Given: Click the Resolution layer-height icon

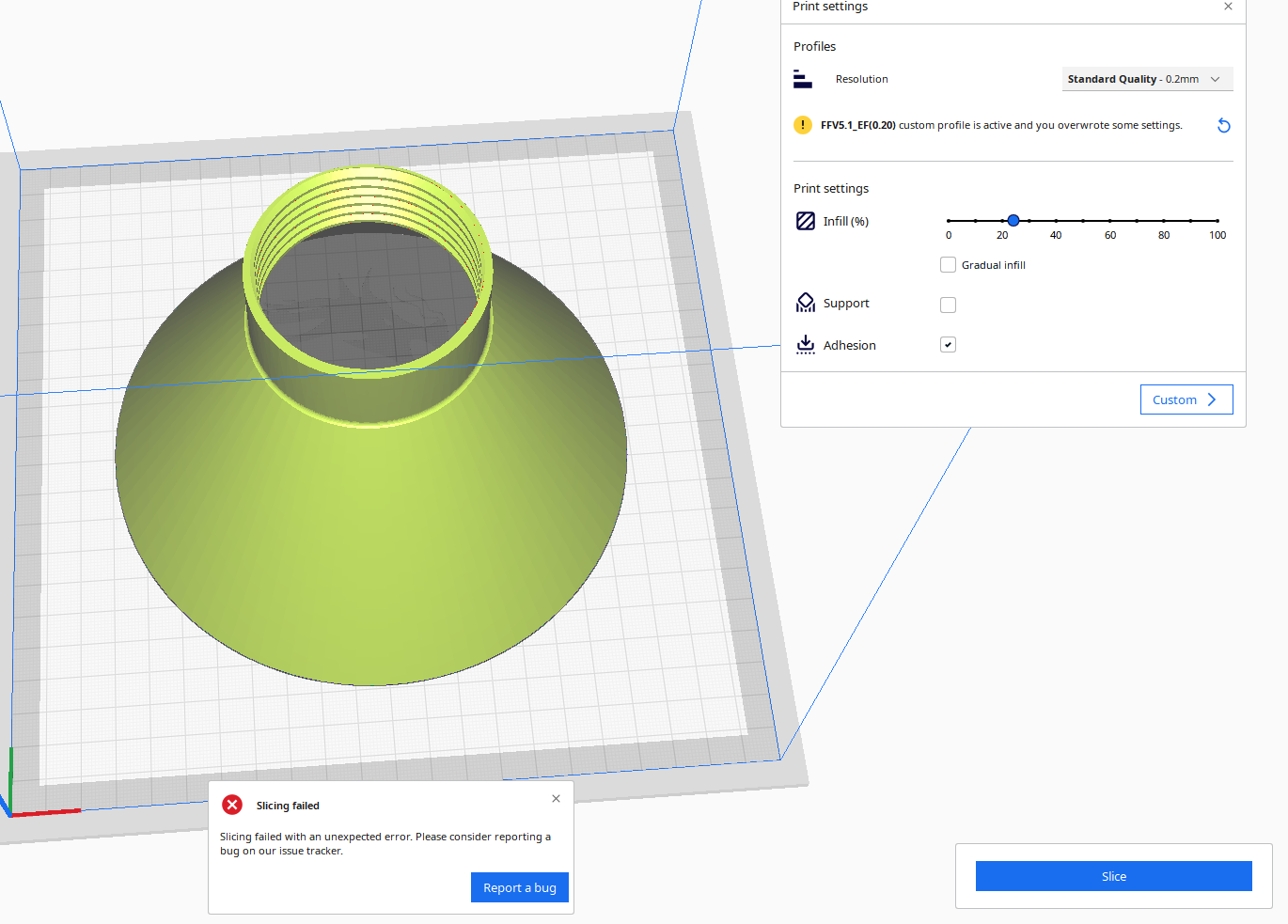Looking at the screenshot, I should click(803, 79).
